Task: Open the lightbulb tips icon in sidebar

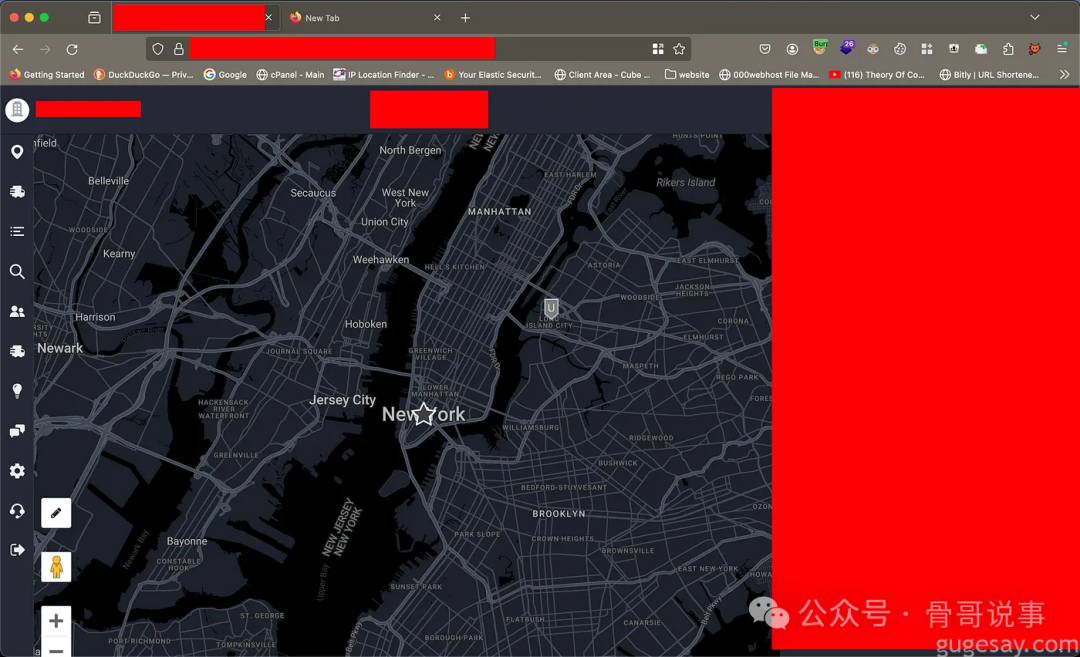Action: 17,390
